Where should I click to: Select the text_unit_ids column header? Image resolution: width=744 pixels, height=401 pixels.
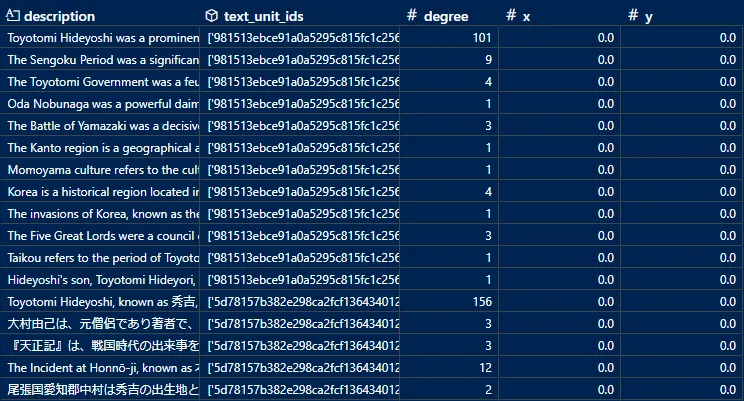263,16
